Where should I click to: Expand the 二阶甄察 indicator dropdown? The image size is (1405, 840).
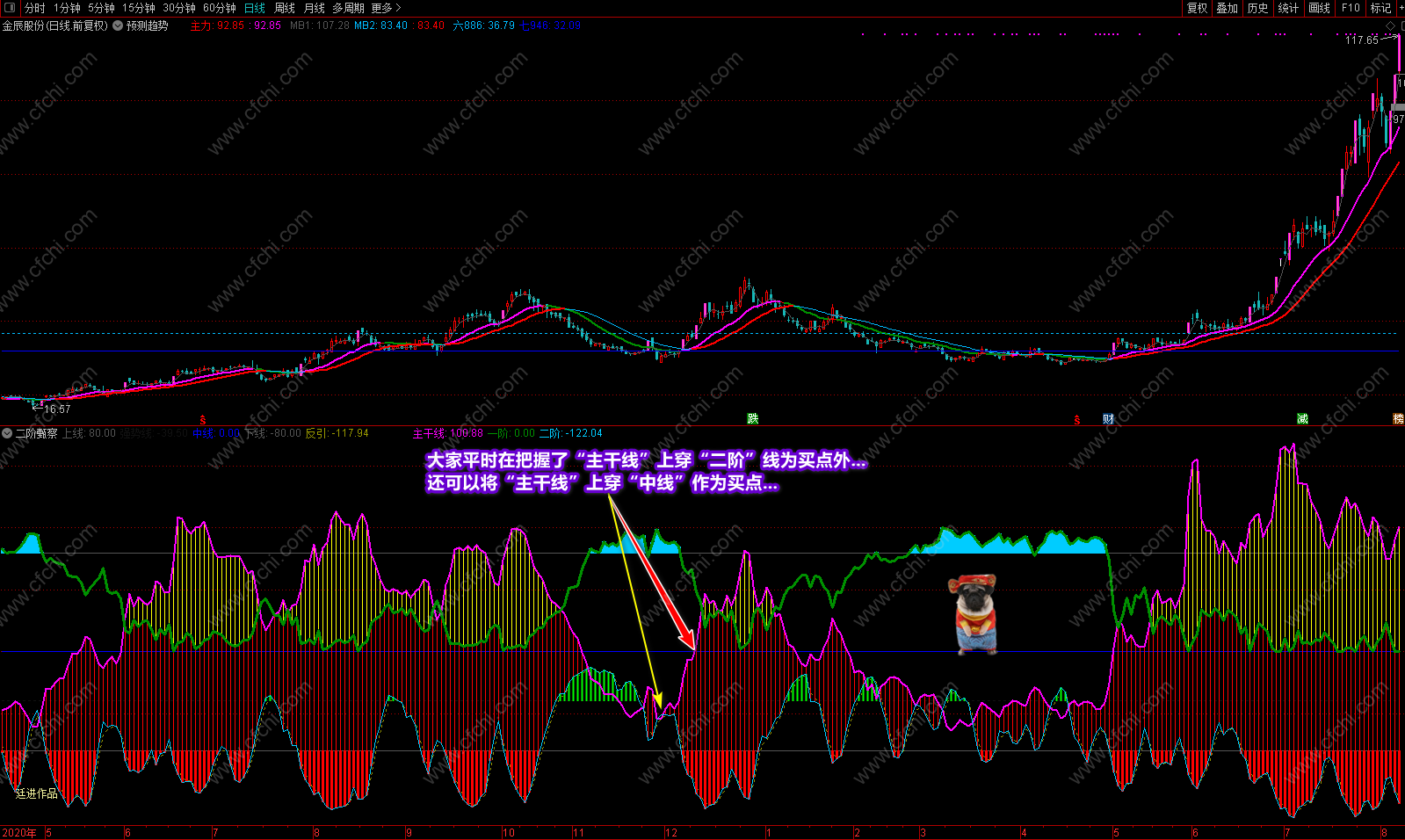point(7,433)
